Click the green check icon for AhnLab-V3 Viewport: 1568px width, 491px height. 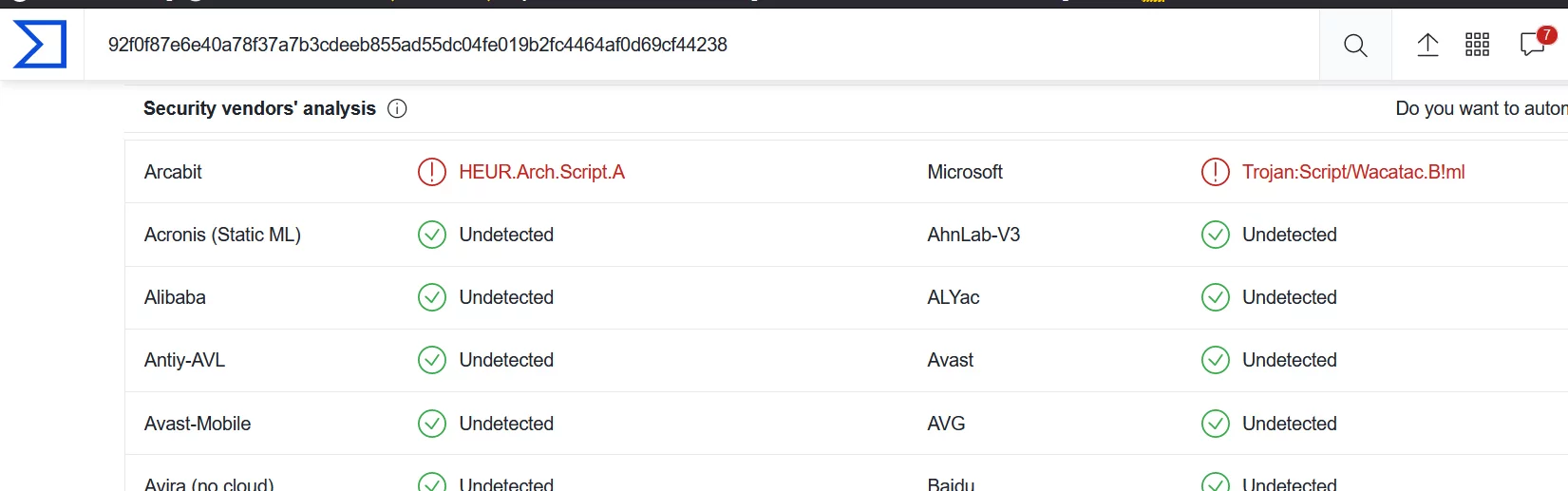point(1216,235)
